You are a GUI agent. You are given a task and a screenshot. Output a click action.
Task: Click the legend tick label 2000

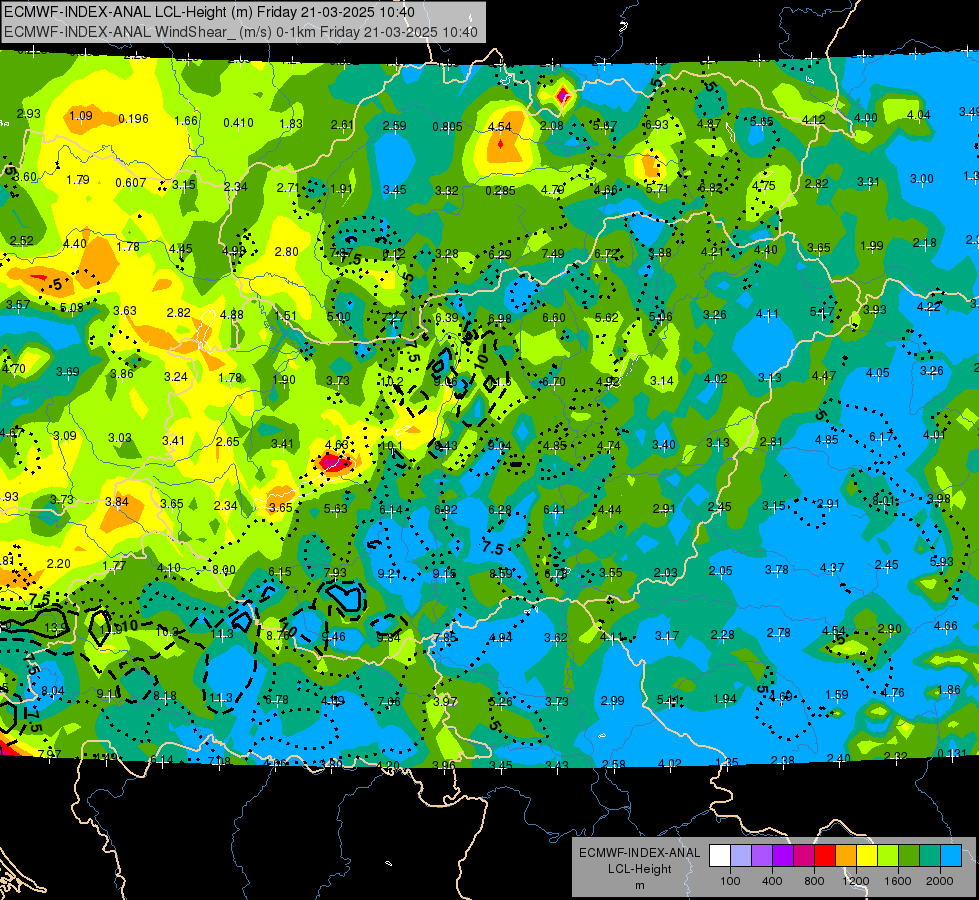coord(940,881)
